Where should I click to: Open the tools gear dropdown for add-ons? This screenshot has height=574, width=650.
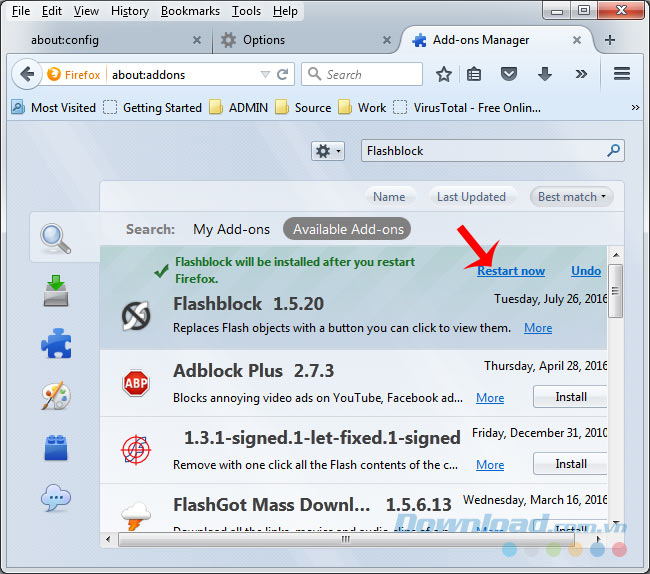328,151
